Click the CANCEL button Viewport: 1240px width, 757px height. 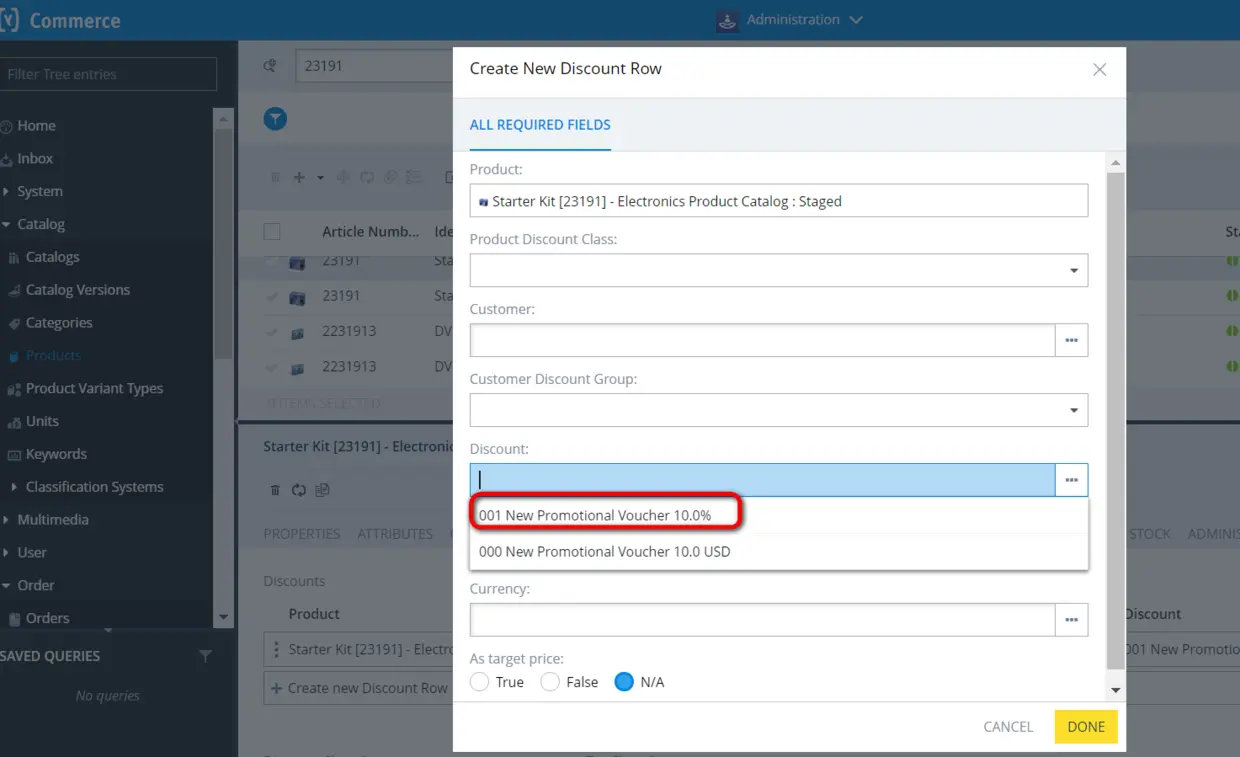(1008, 727)
